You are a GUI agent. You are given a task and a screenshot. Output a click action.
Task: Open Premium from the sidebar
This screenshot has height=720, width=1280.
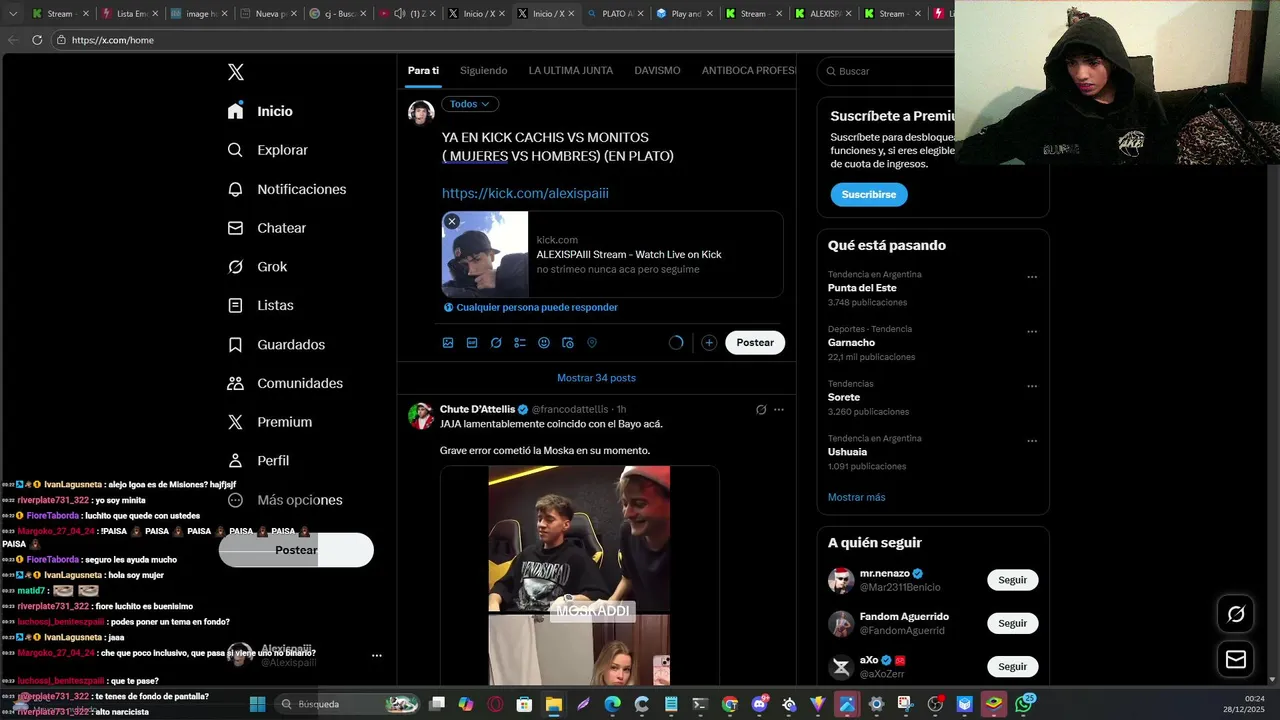269,422
